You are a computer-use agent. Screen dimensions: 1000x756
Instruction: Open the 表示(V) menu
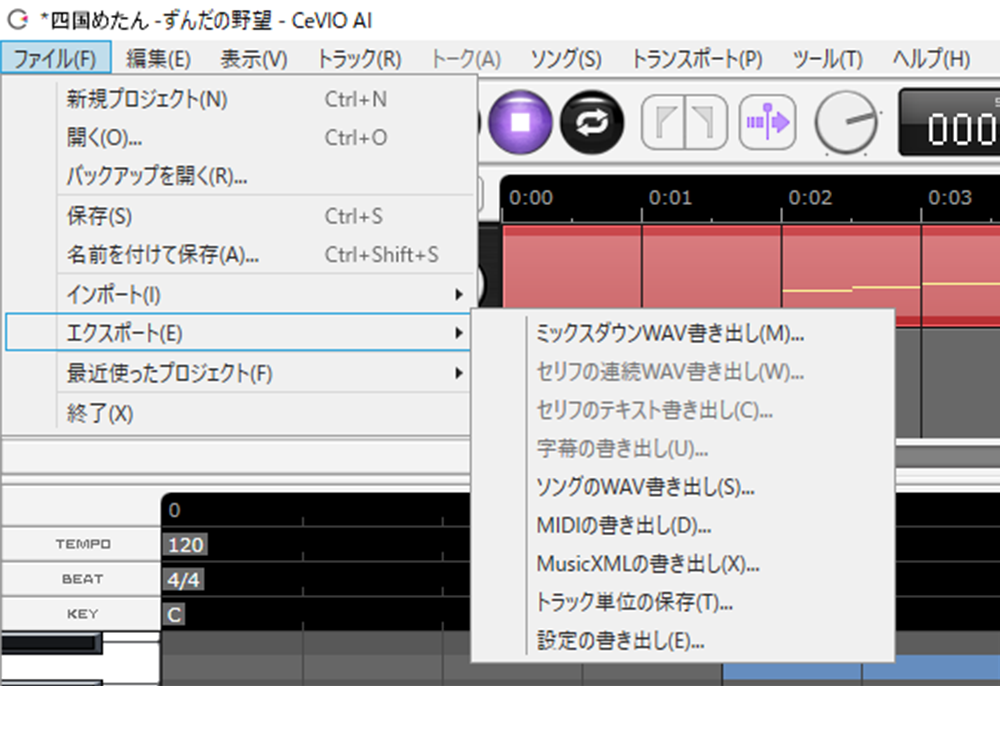coord(254,59)
